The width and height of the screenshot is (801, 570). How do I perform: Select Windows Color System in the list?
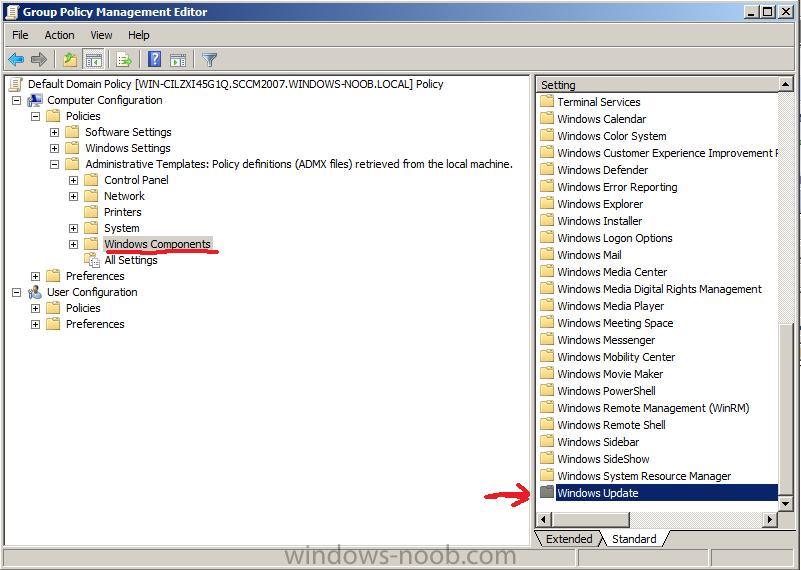pos(611,136)
